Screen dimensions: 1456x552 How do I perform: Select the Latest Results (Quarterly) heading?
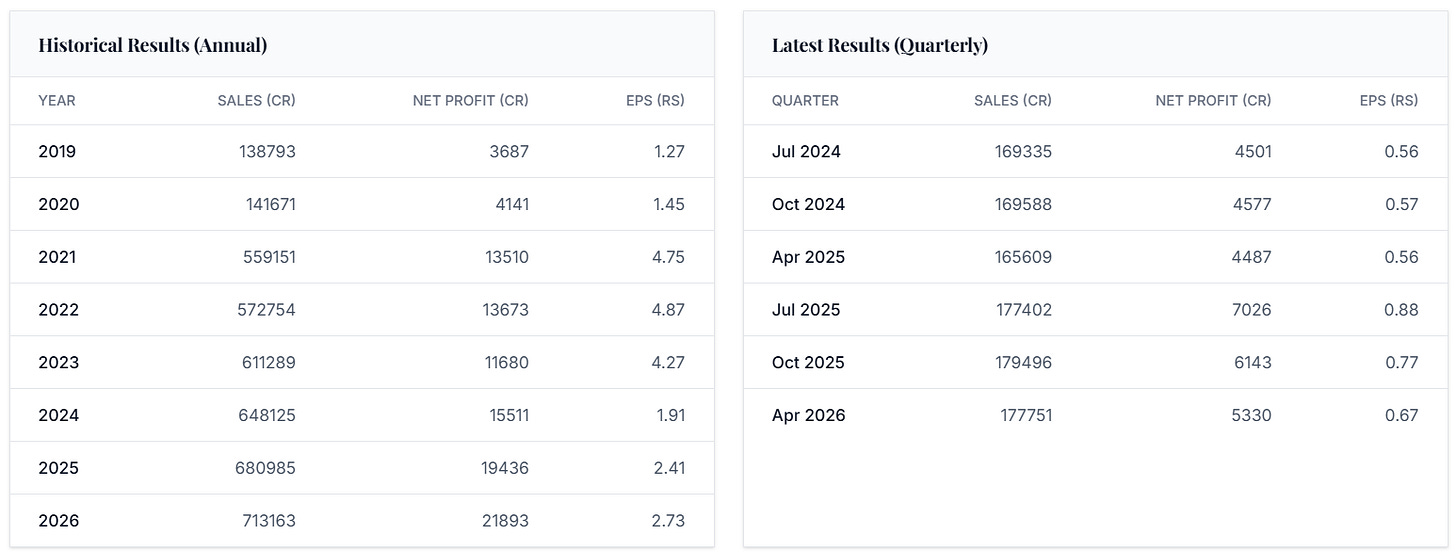(880, 45)
